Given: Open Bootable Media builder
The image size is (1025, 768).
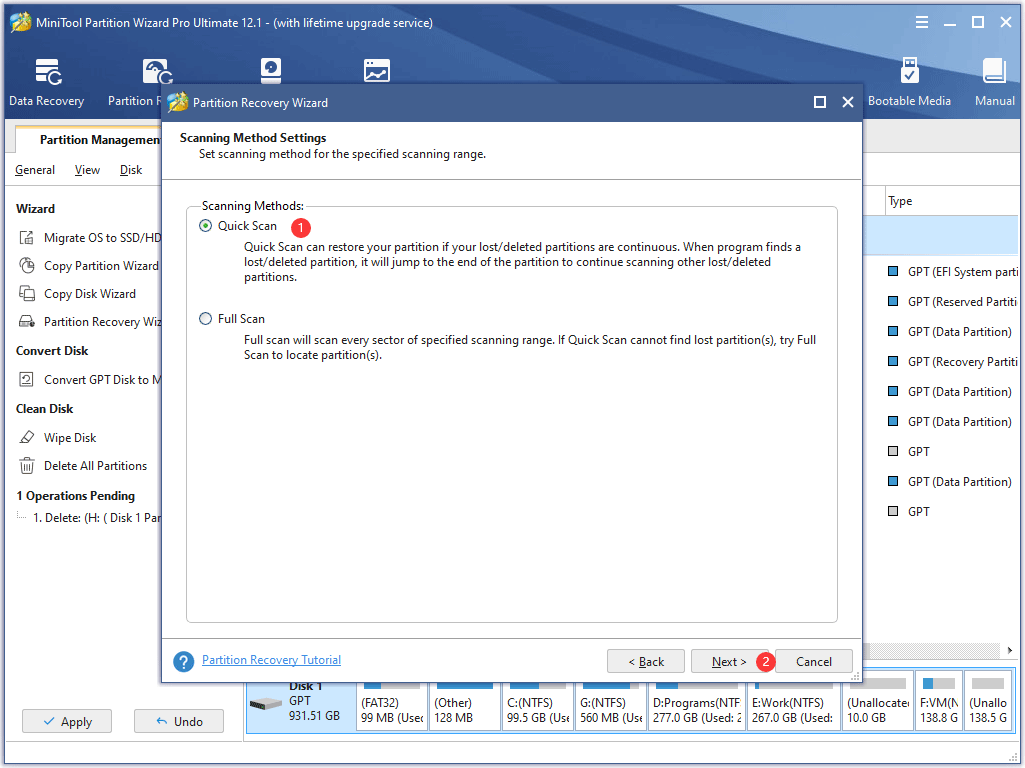Looking at the screenshot, I should click(x=909, y=82).
